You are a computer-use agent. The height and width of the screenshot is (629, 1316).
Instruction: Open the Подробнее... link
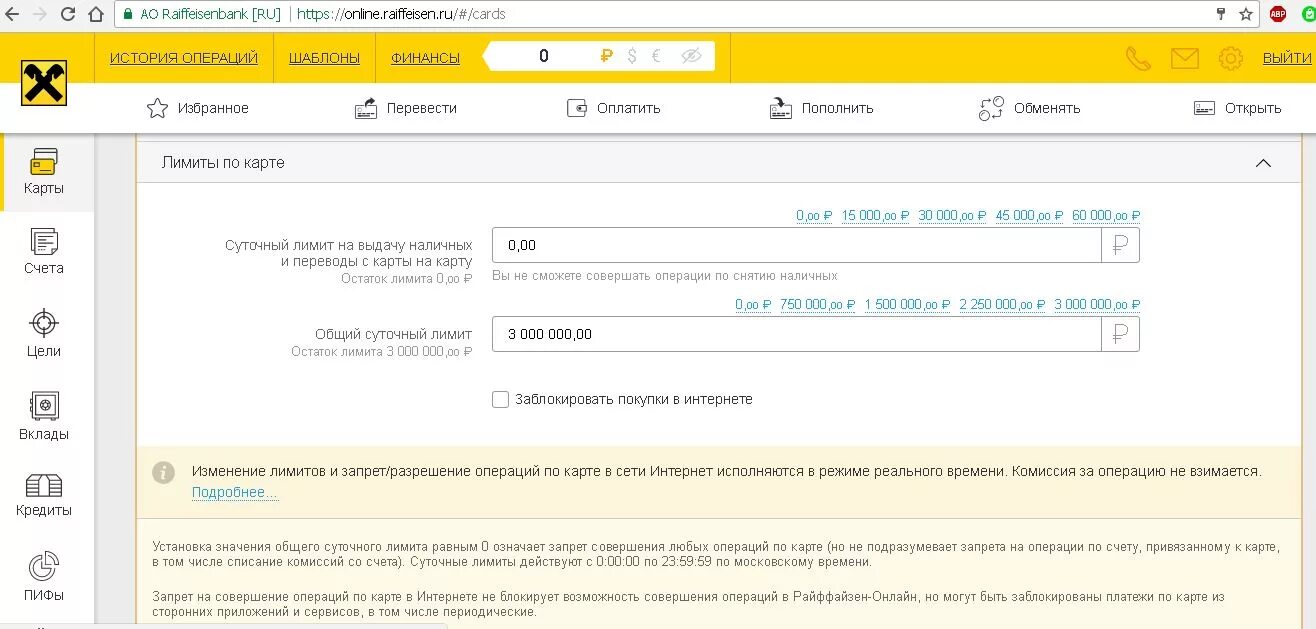(x=235, y=492)
